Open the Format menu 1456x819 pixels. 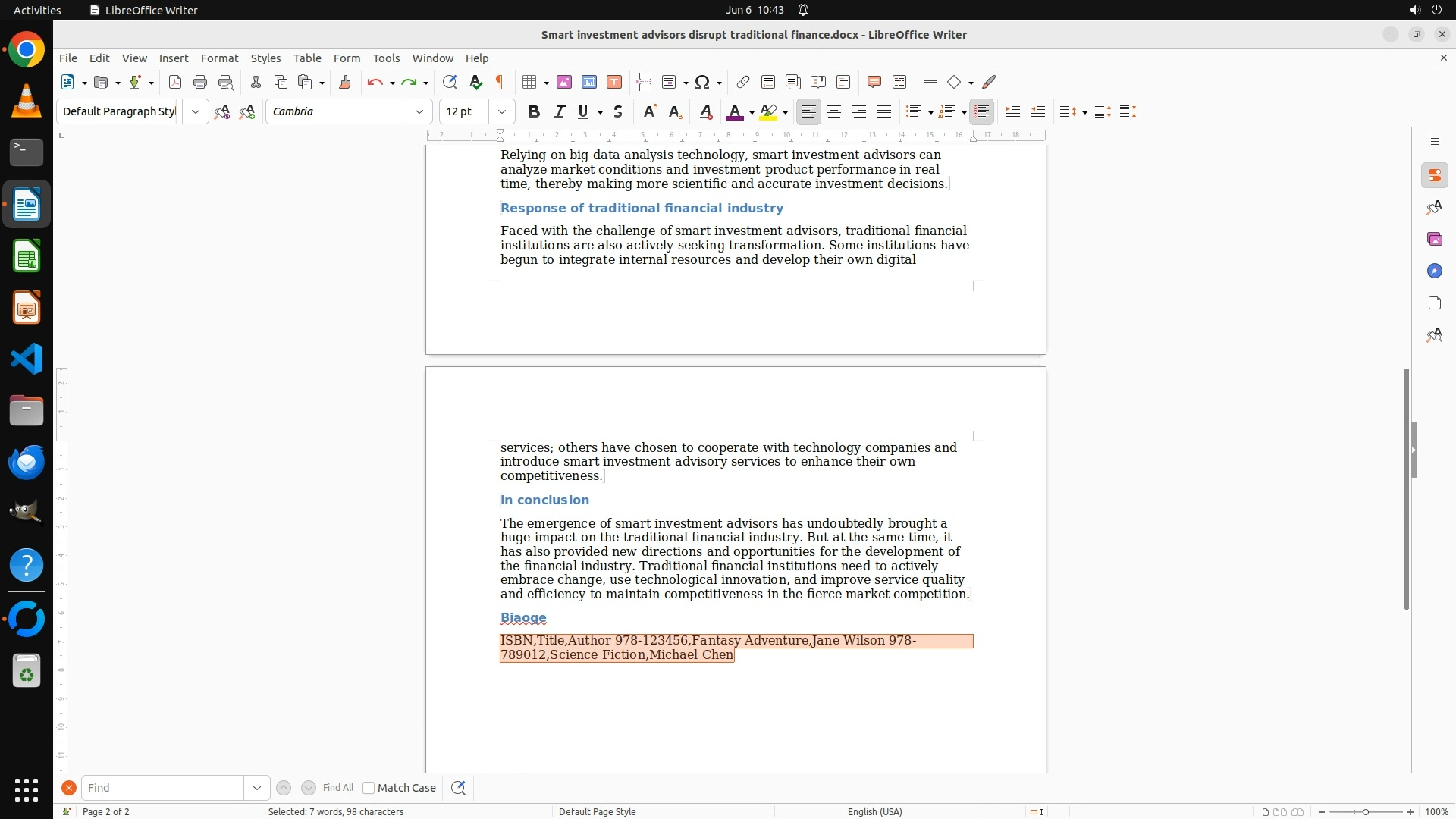(x=219, y=58)
